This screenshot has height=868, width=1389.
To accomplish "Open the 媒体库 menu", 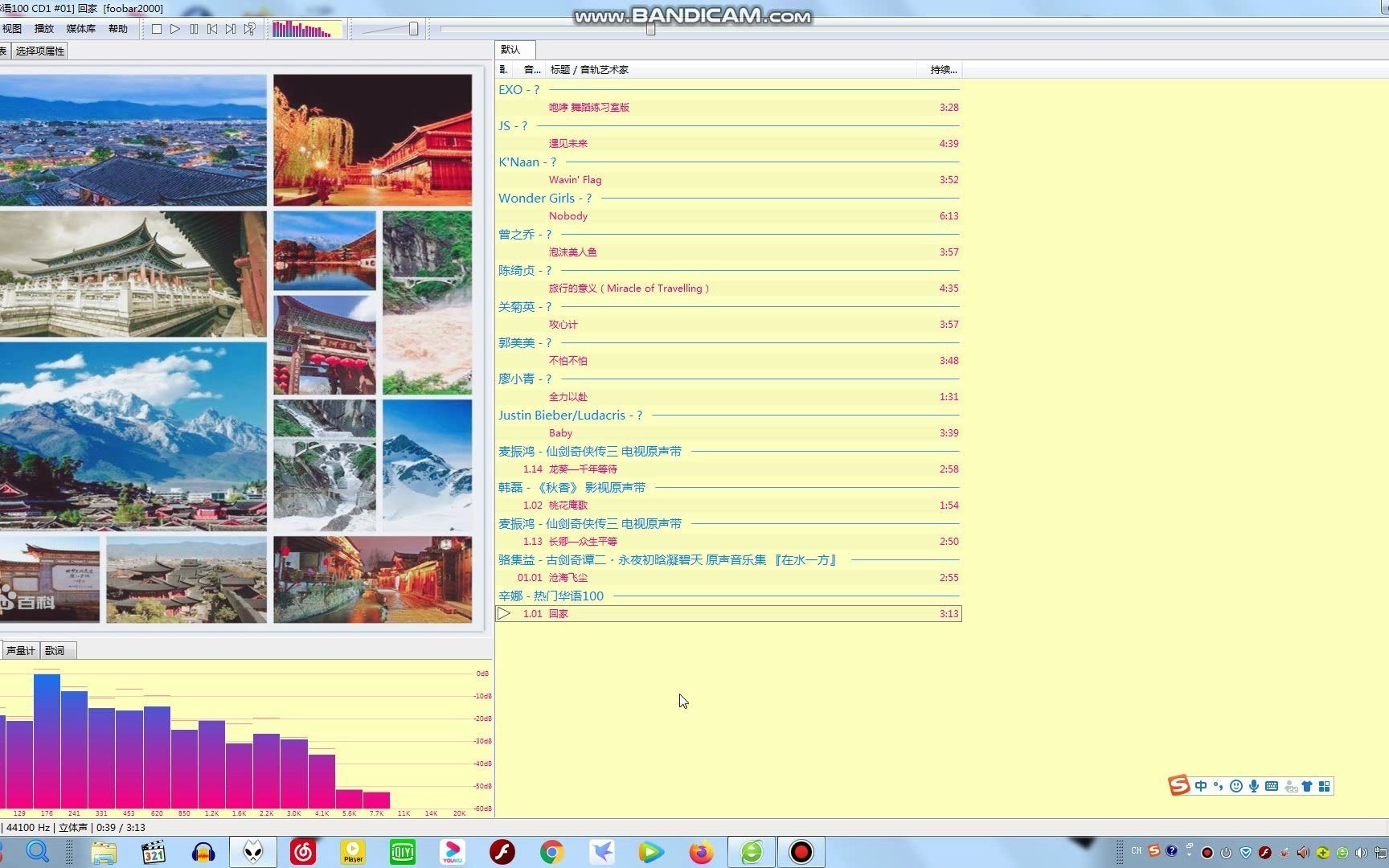I will 80,29.
